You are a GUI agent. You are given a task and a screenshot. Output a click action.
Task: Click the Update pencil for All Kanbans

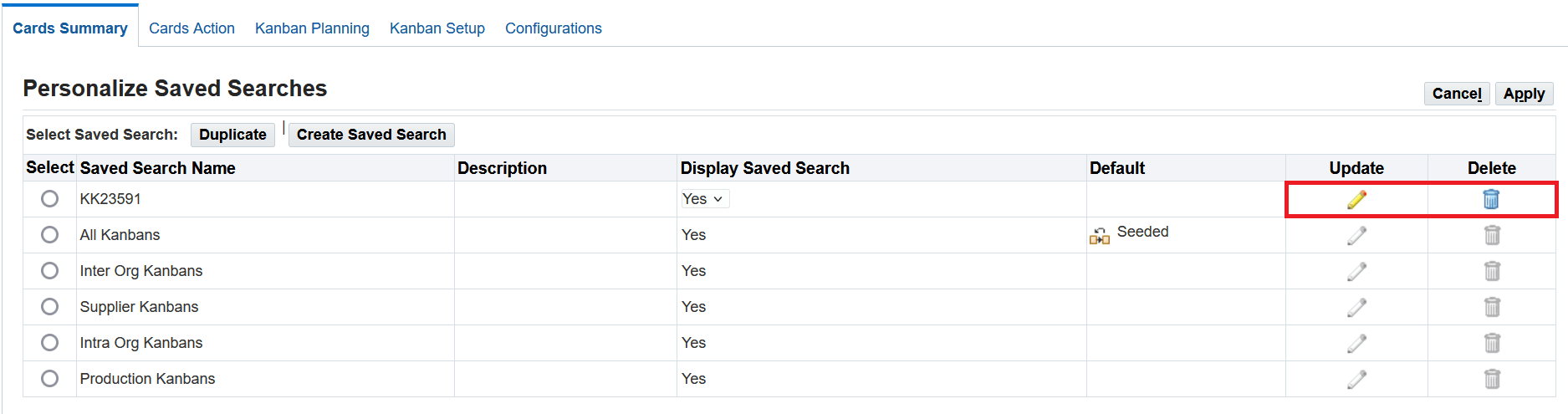tap(1356, 235)
